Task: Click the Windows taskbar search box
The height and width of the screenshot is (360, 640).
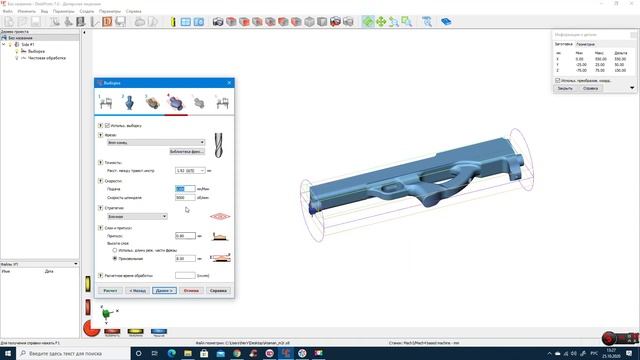Action: tap(73, 353)
